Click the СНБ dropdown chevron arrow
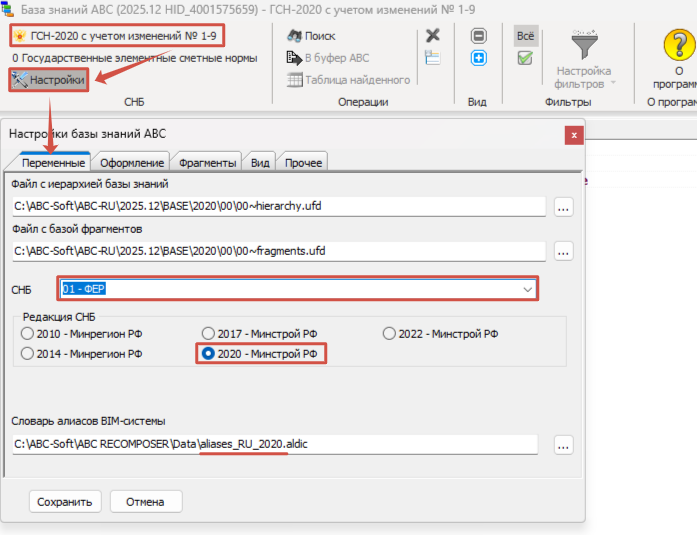697x535 pixels. click(x=527, y=289)
